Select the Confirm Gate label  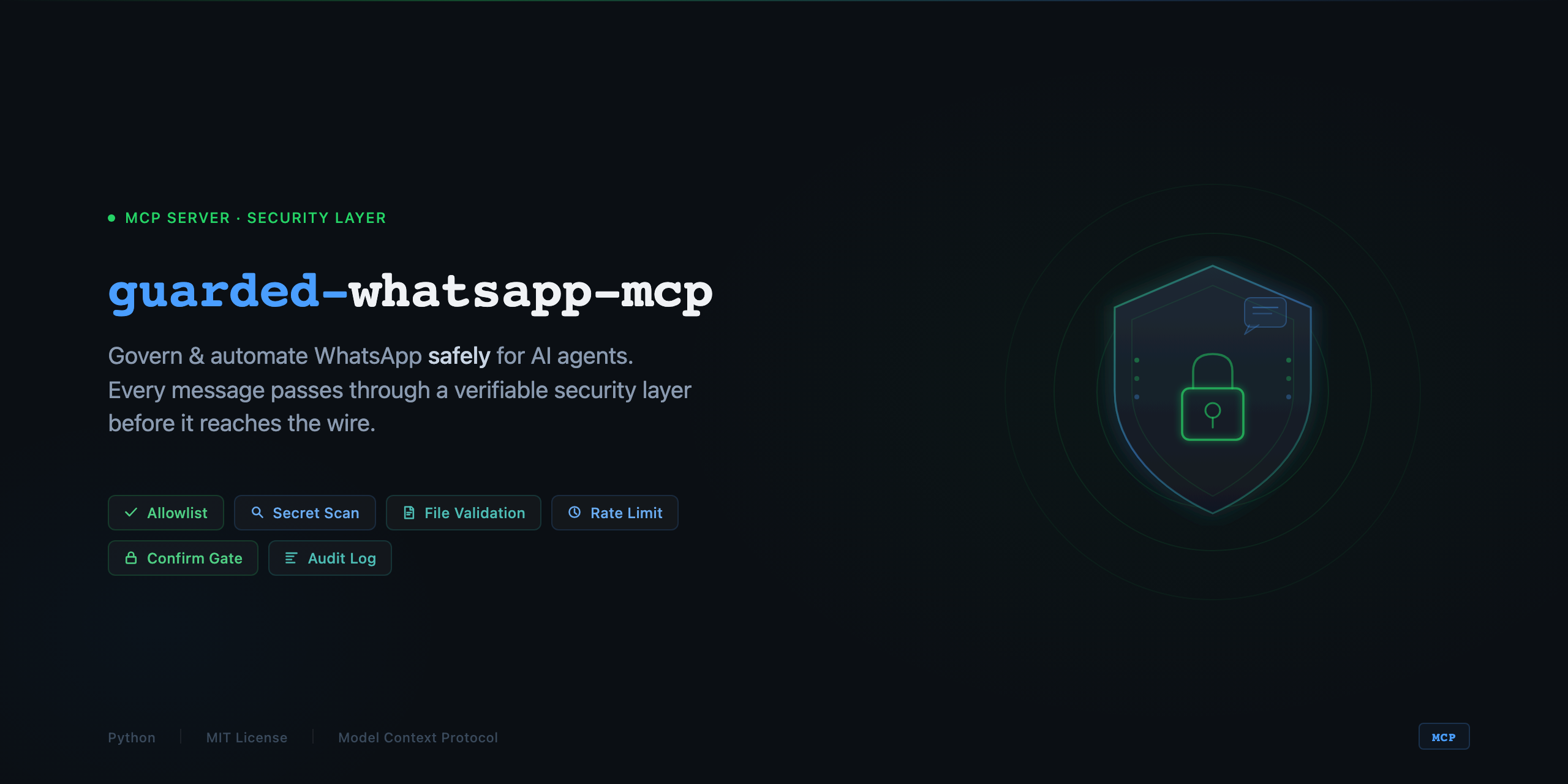click(x=195, y=559)
